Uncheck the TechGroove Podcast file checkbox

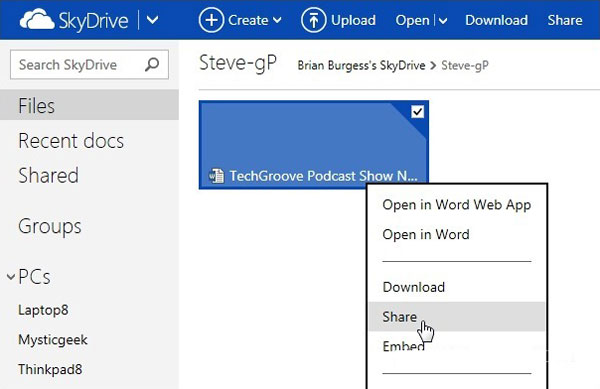[417, 112]
